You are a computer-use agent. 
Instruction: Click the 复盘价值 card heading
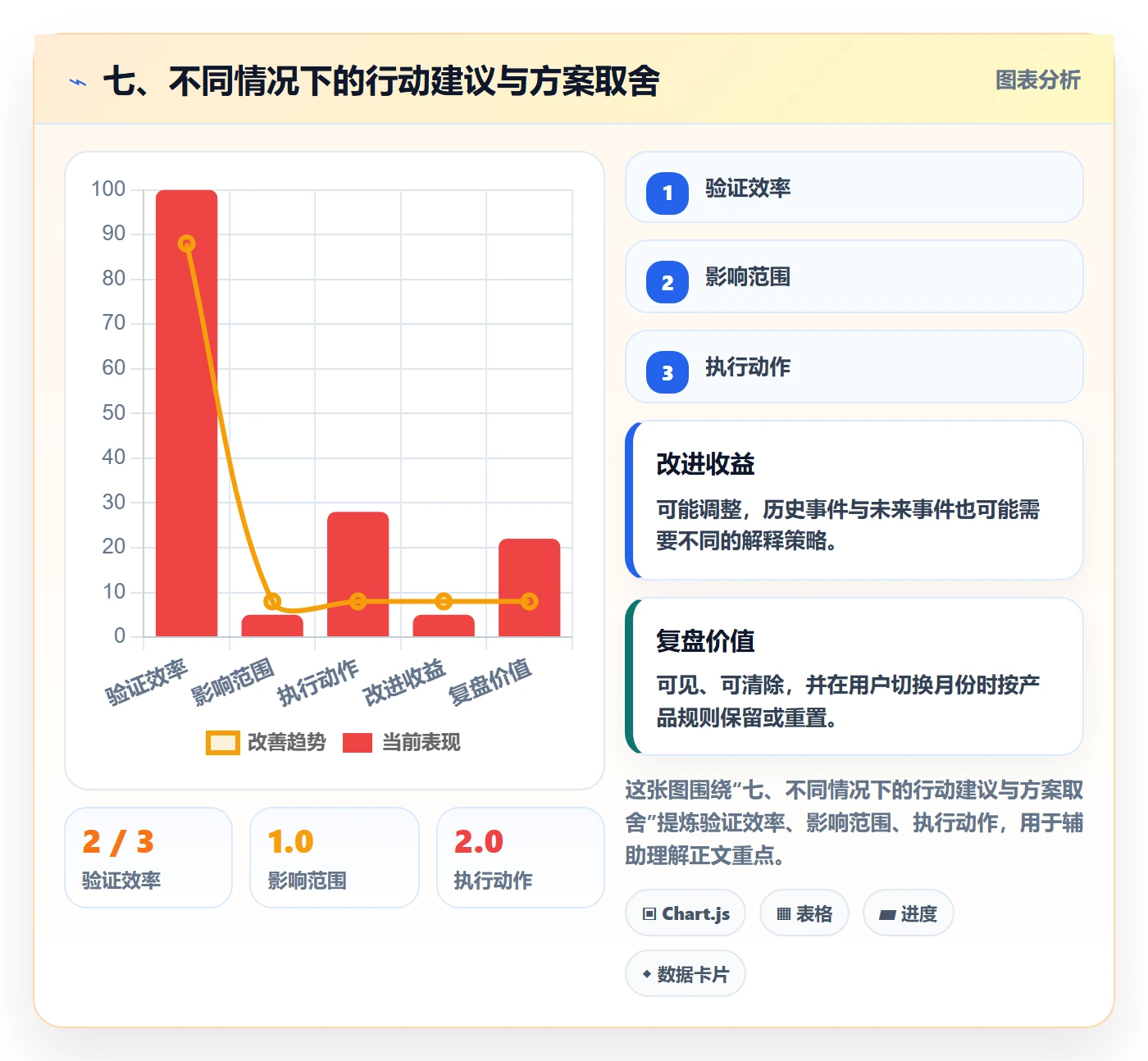pos(705,640)
